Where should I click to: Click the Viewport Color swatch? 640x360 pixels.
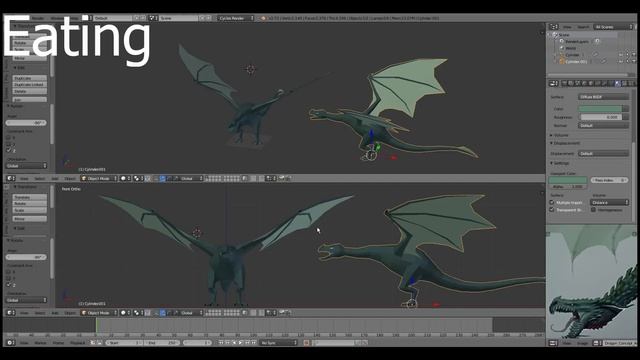(x=568, y=180)
